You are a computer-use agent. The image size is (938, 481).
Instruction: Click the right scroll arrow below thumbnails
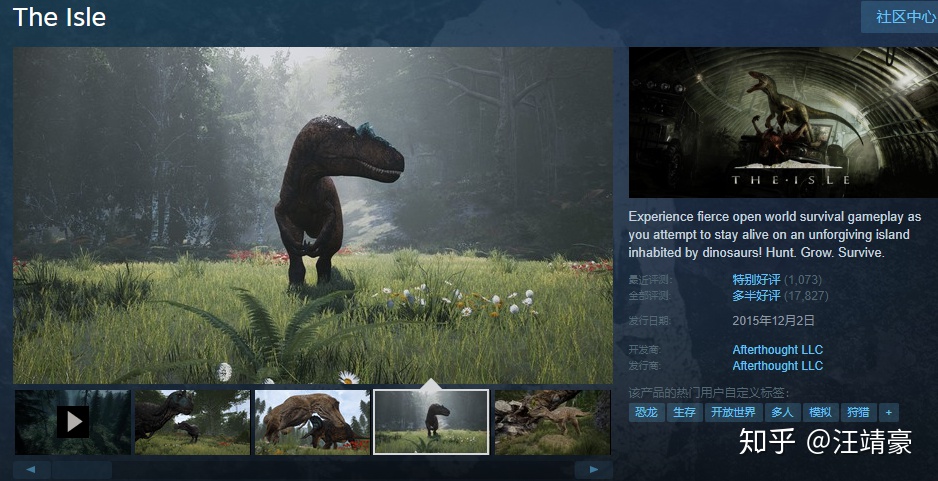[x=593, y=470]
